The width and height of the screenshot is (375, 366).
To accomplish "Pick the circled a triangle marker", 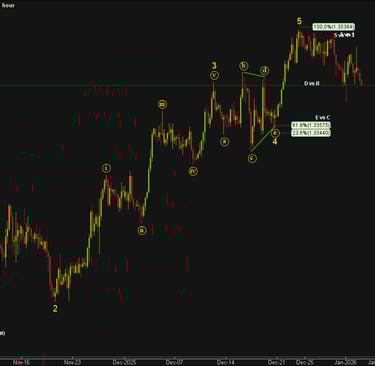I will pyautogui.click(x=225, y=142).
